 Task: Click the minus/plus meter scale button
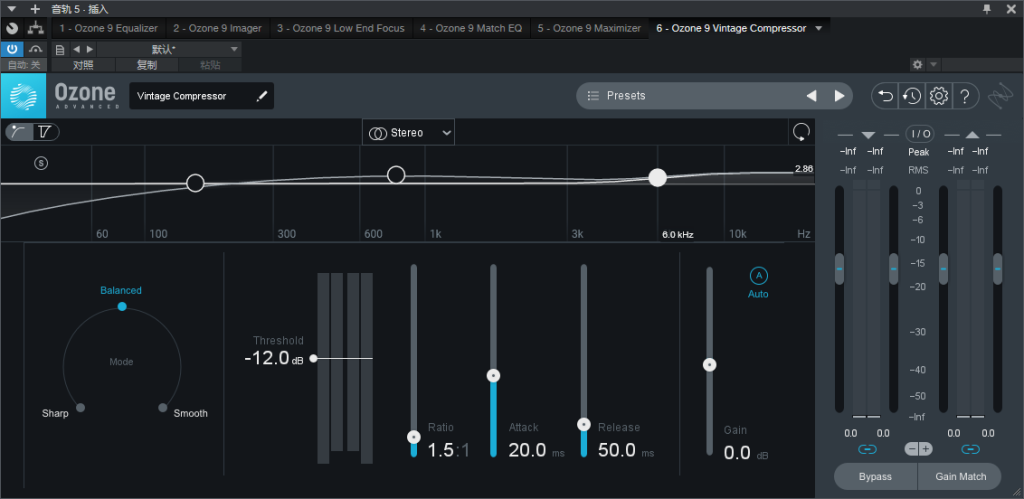pos(919,449)
